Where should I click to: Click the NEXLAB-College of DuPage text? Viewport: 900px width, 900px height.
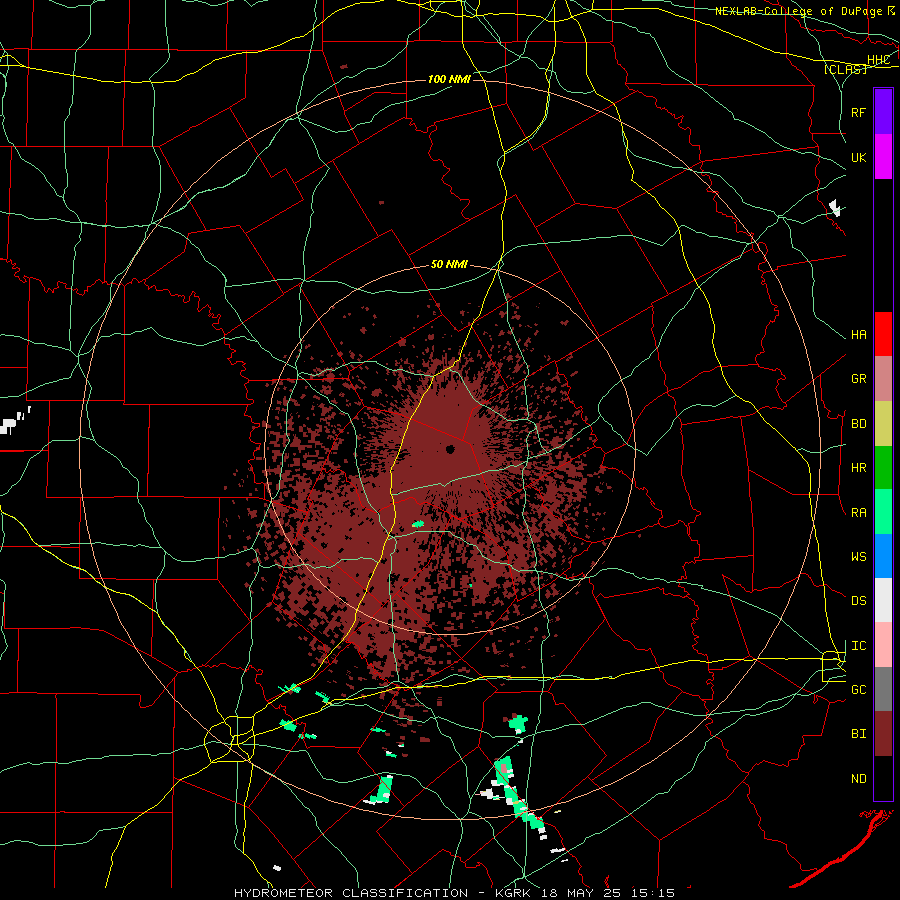[798, 11]
